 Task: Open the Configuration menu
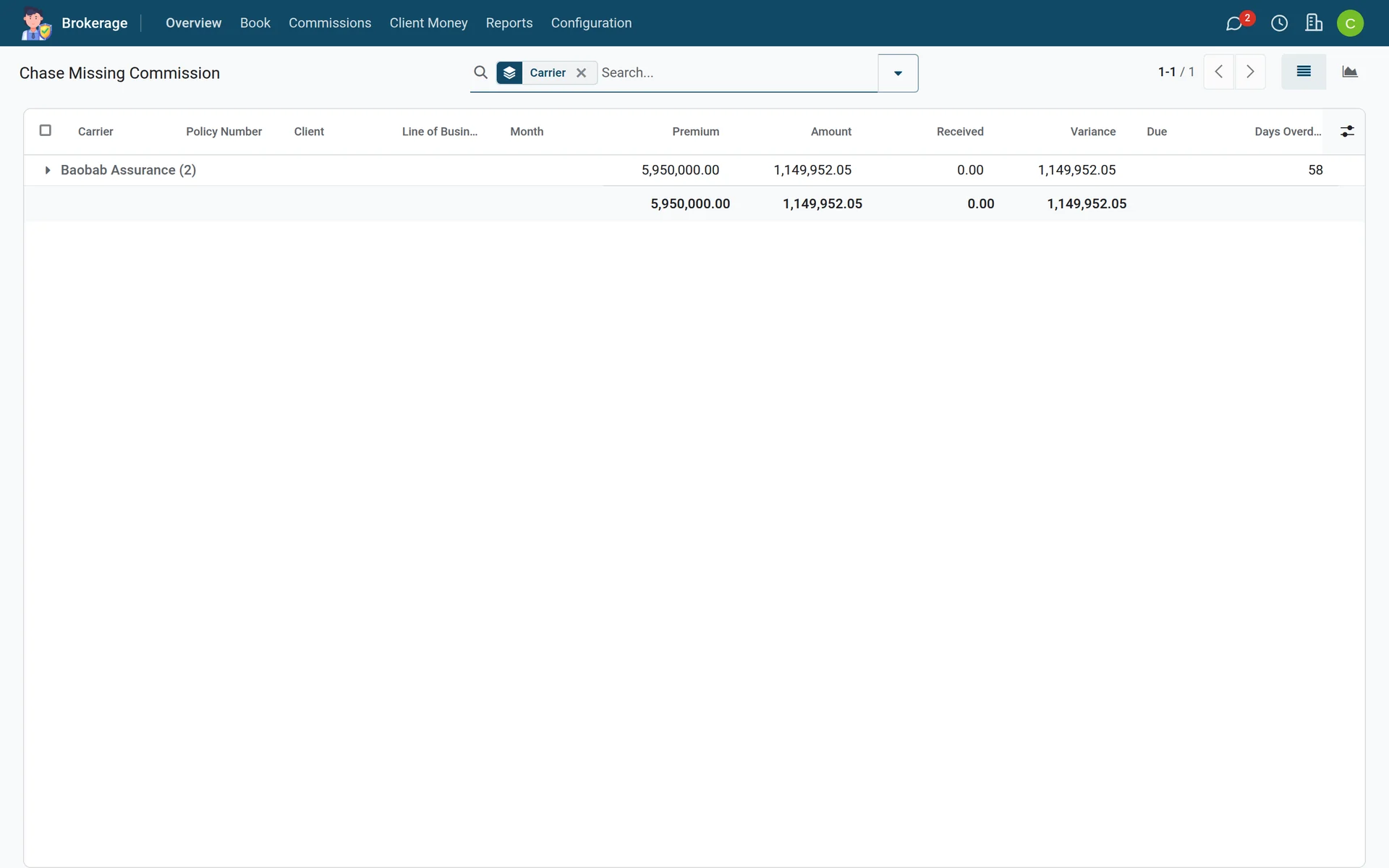coord(591,23)
